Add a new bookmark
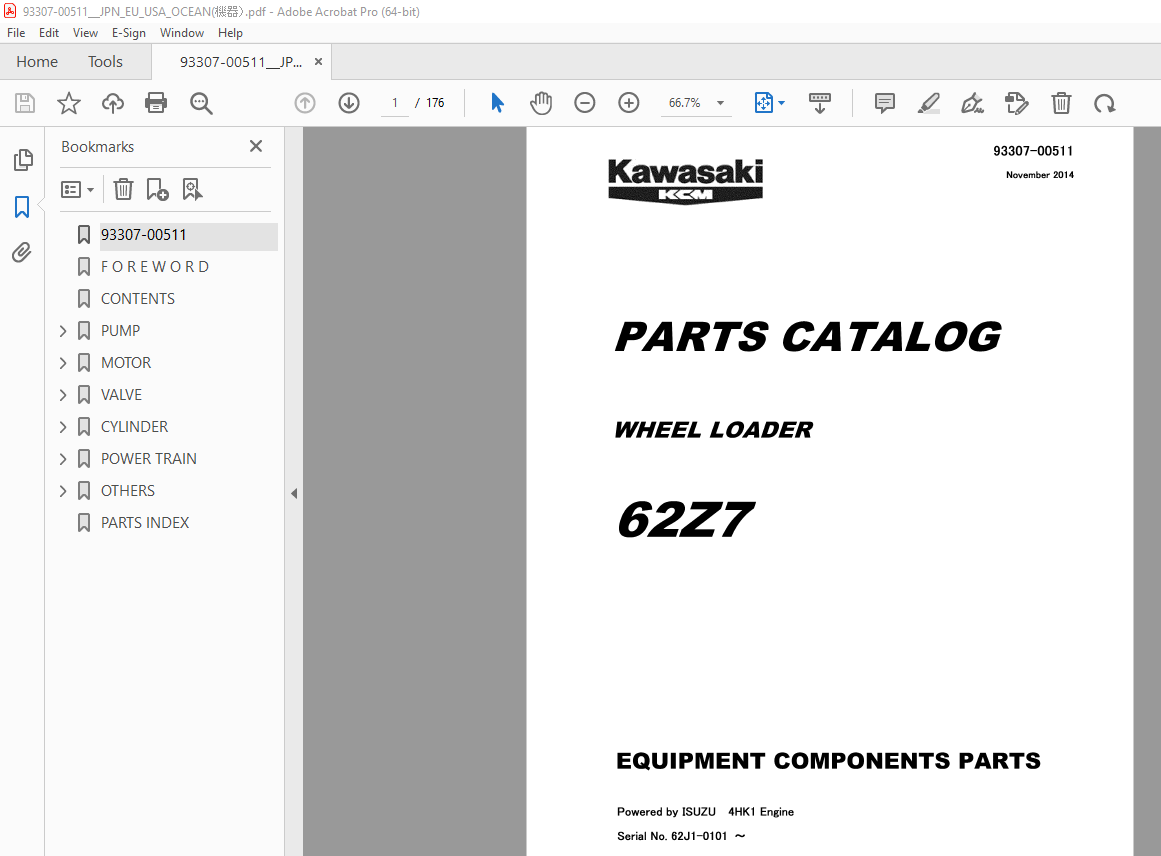Viewport: 1161px width, 856px height. click(x=157, y=190)
